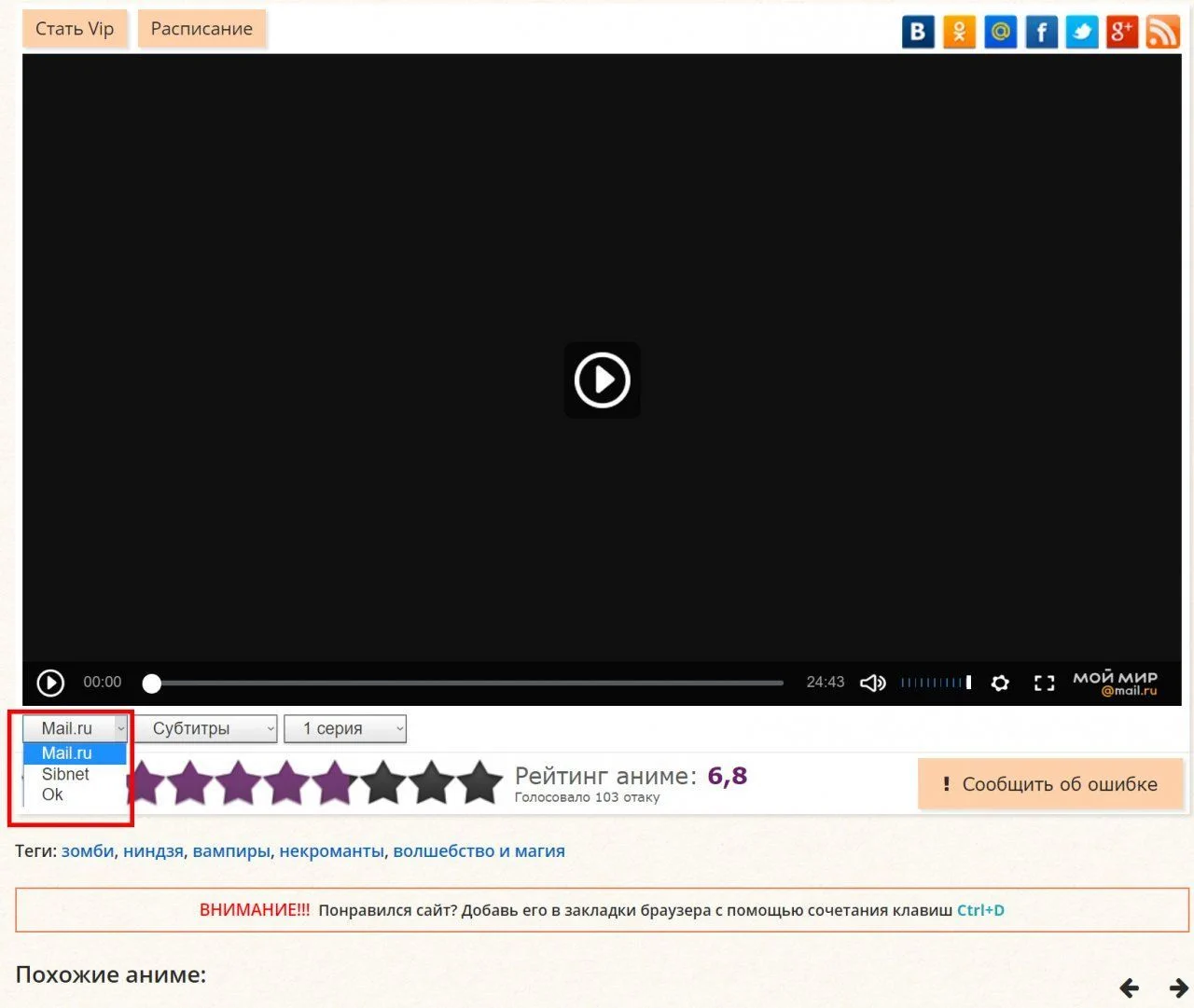Viewport: 1194px width, 1008px height.
Task: Click the rating value 6,8
Action: click(728, 776)
